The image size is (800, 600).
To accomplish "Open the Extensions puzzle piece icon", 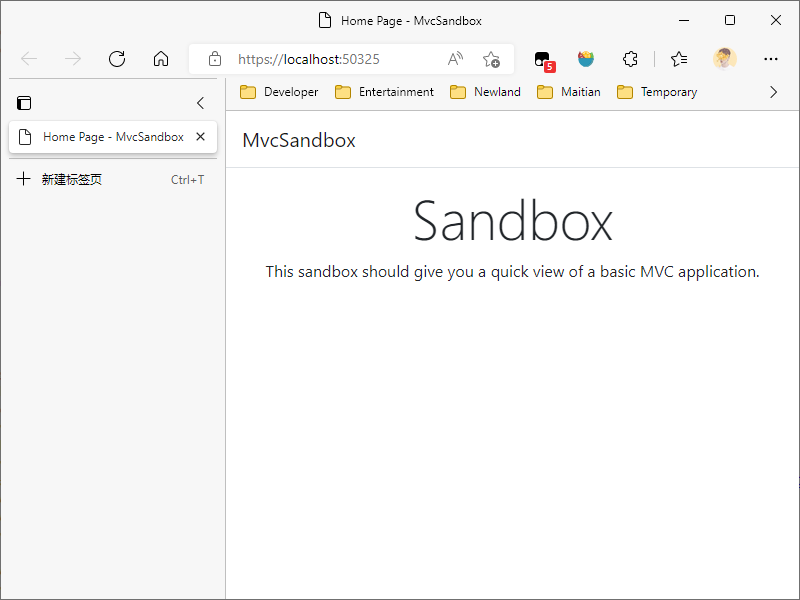I will [630, 59].
